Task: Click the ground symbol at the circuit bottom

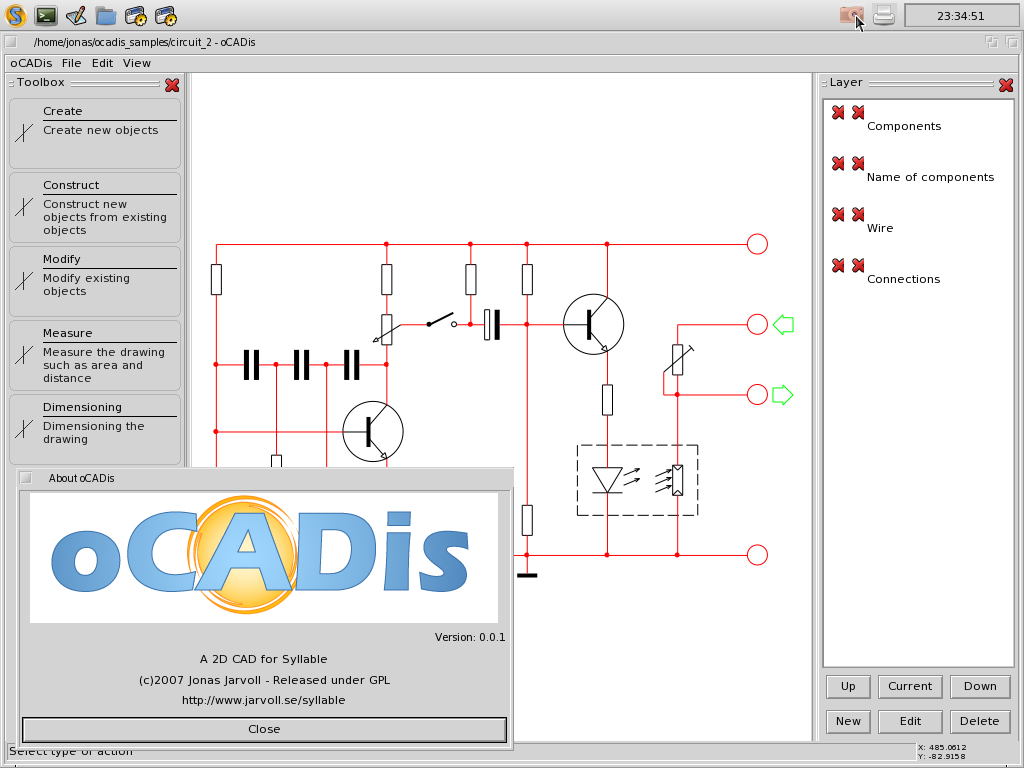Action: (x=527, y=575)
